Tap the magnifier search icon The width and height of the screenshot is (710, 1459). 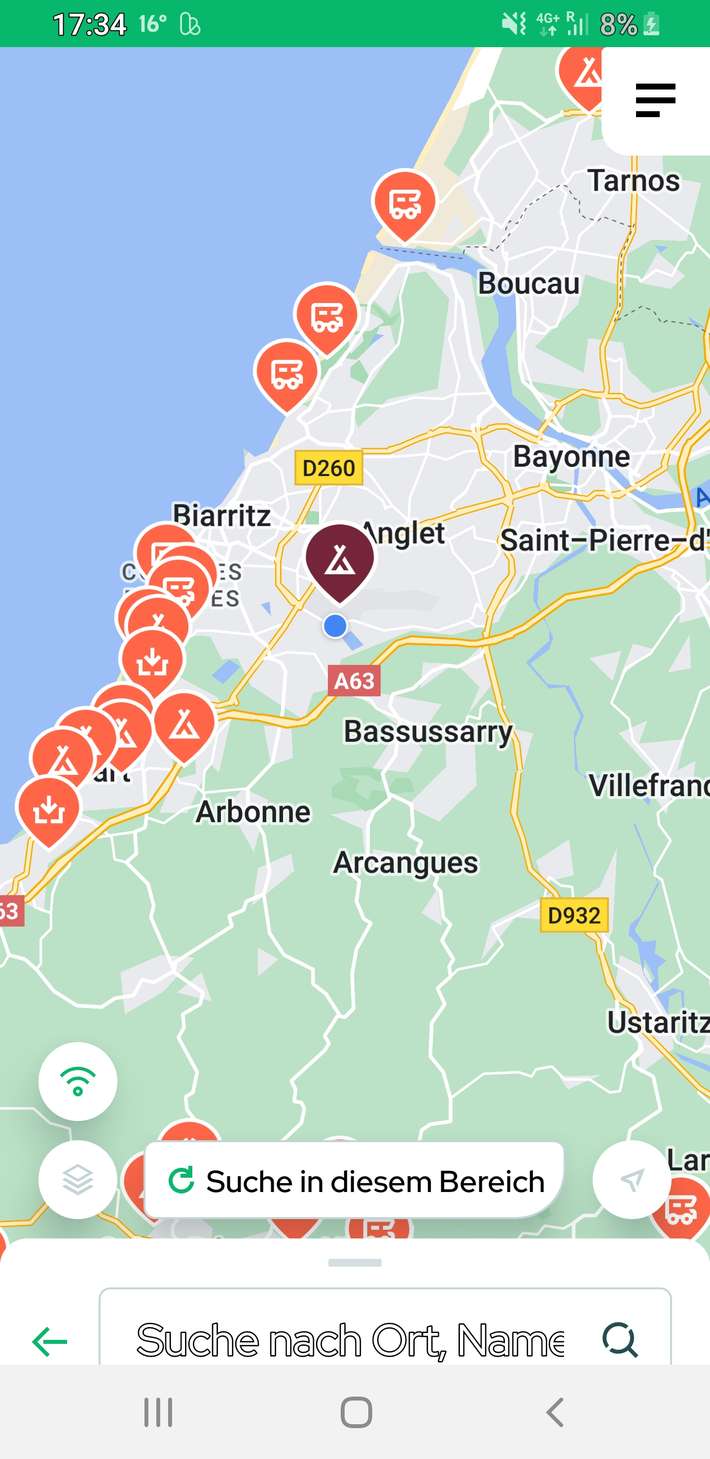pyautogui.click(x=620, y=1340)
